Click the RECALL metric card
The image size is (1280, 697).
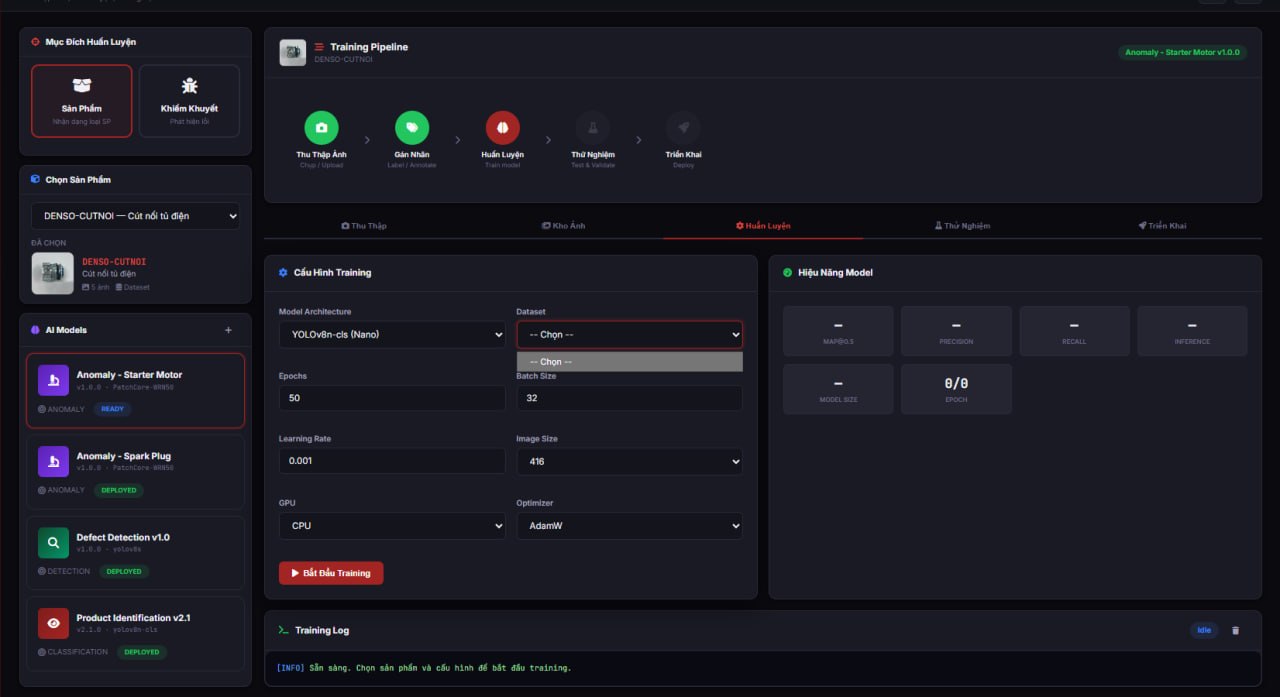[1074, 331]
